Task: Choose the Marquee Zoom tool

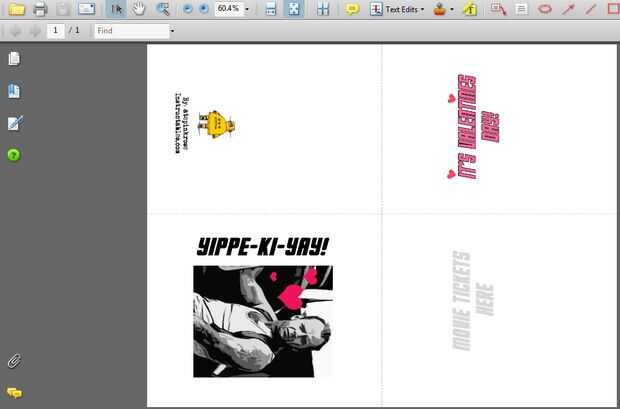Action: pyautogui.click(x=162, y=8)
